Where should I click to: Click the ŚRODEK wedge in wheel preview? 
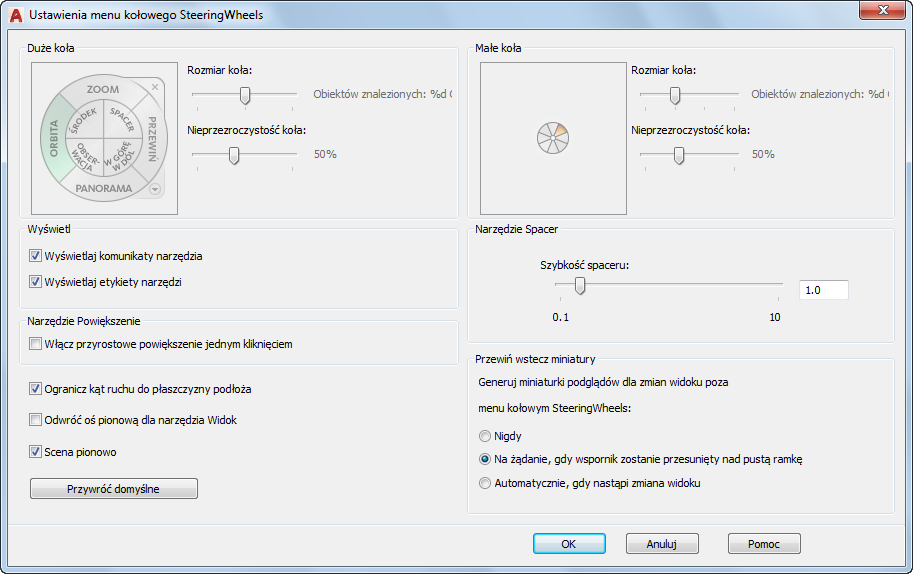click(83, 121)
